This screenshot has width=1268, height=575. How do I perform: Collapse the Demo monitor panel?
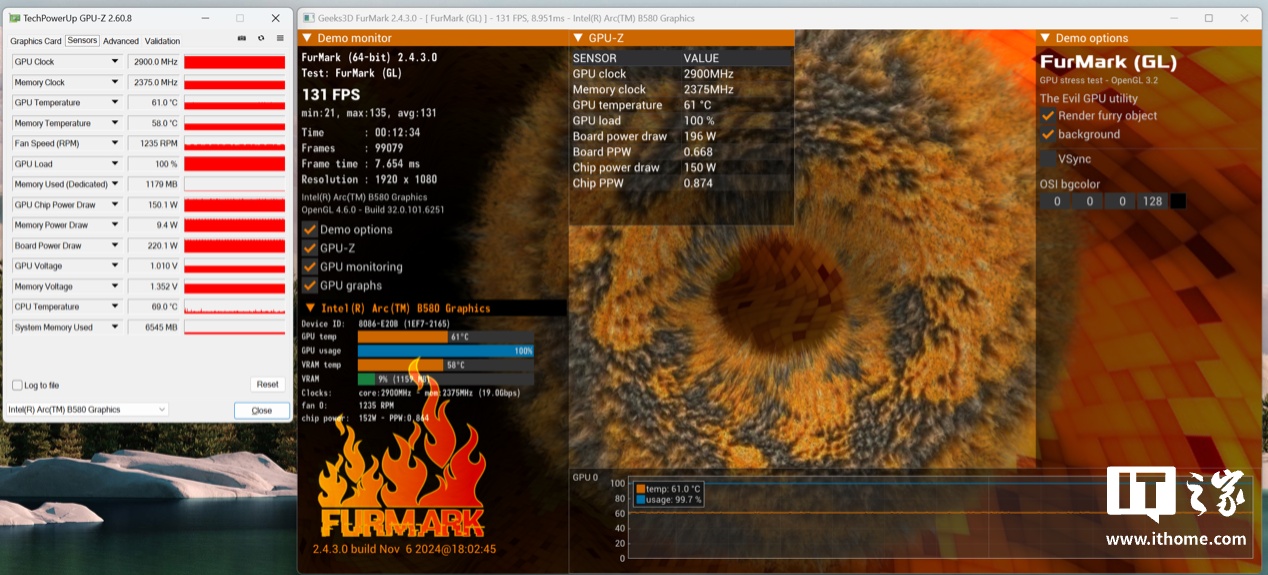tap(308, 38)
